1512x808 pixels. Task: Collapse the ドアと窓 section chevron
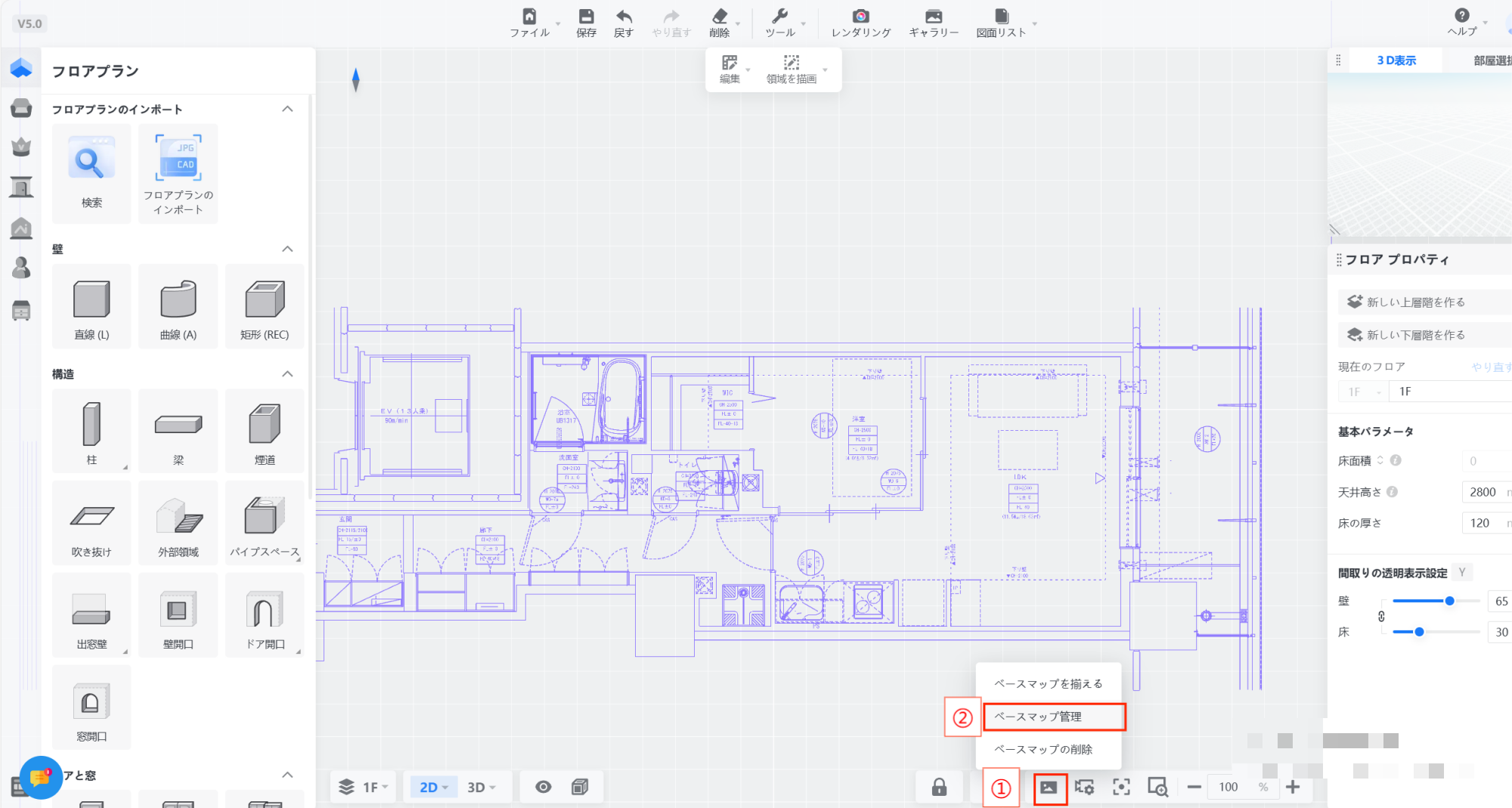287,775
